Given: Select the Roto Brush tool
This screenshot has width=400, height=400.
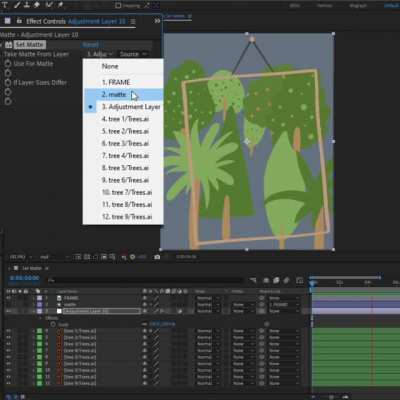Looking at the screenshot, I should pyautogui.click(x=49, y=5).
